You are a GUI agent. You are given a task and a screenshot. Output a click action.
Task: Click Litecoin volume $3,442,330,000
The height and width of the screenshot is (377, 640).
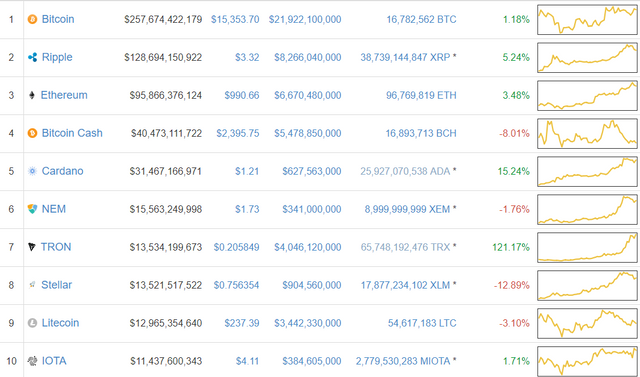coord(308,323)
